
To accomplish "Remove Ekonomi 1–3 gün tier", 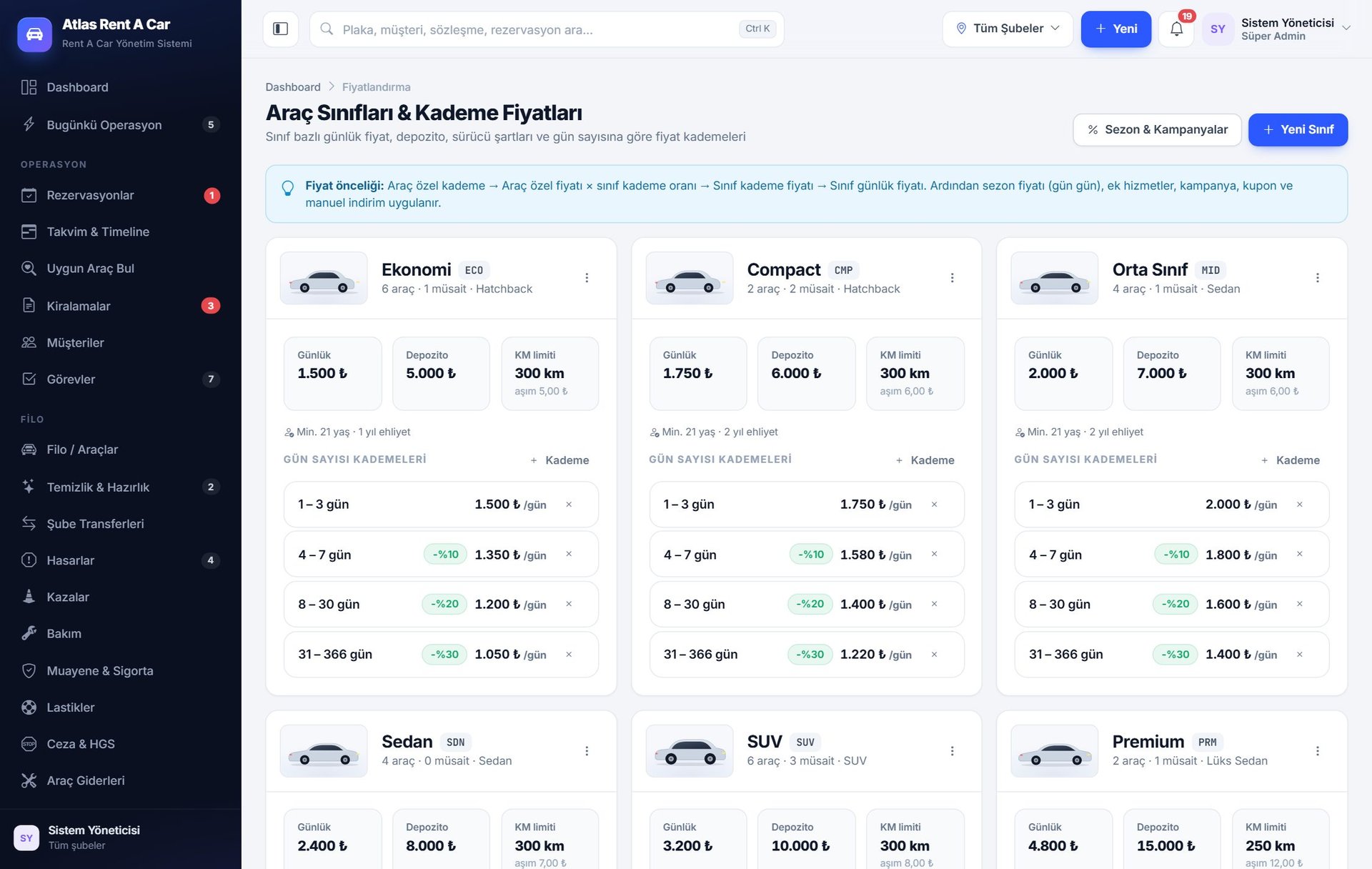I will pyautogui.click(x=569, y=505).
